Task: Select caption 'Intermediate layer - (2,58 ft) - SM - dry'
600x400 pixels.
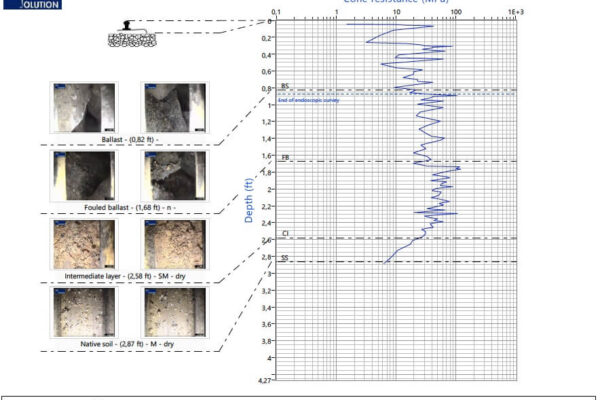Action: click(x=125, y=276)
